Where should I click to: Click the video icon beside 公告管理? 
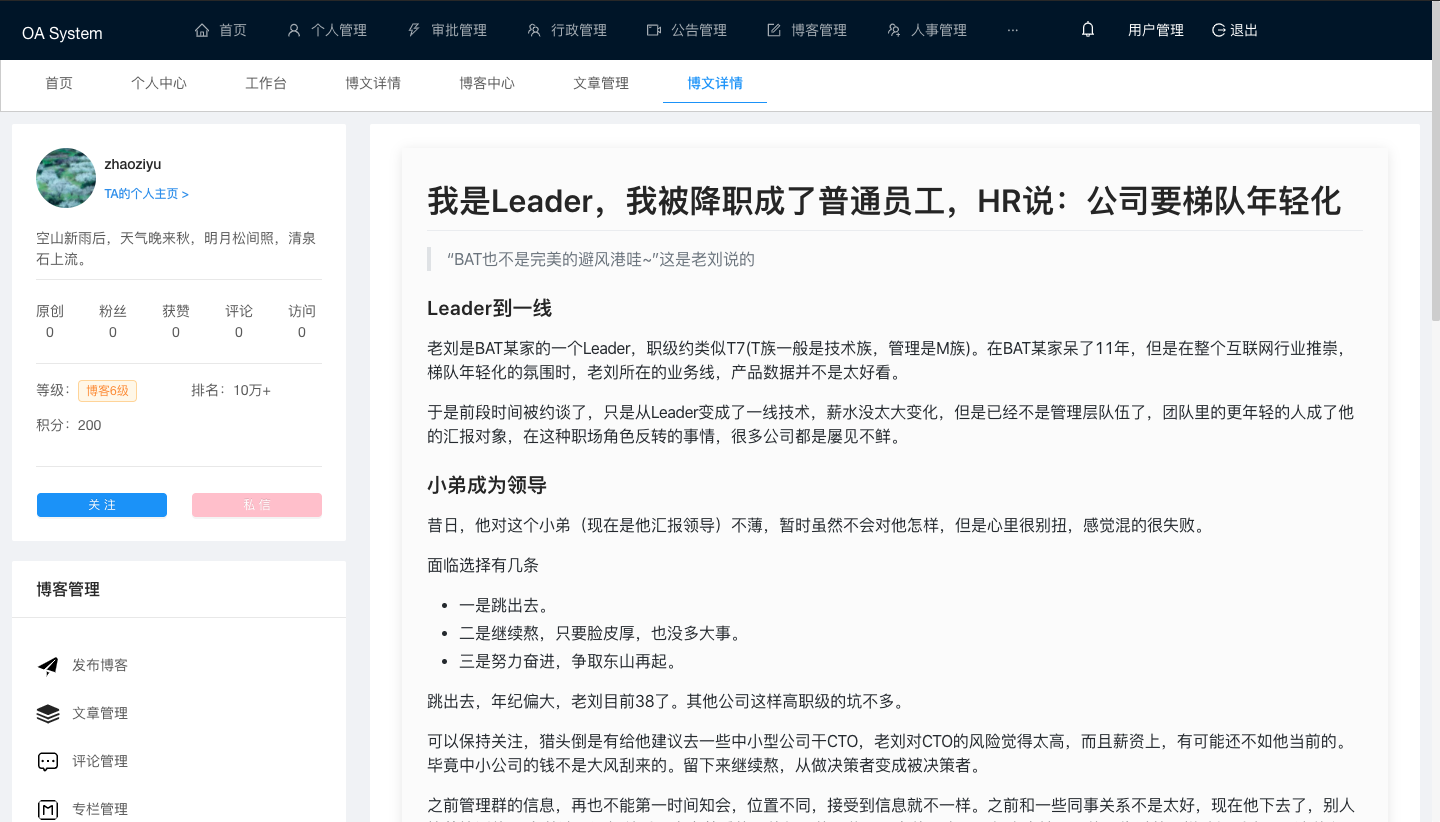tap(654, 30)
